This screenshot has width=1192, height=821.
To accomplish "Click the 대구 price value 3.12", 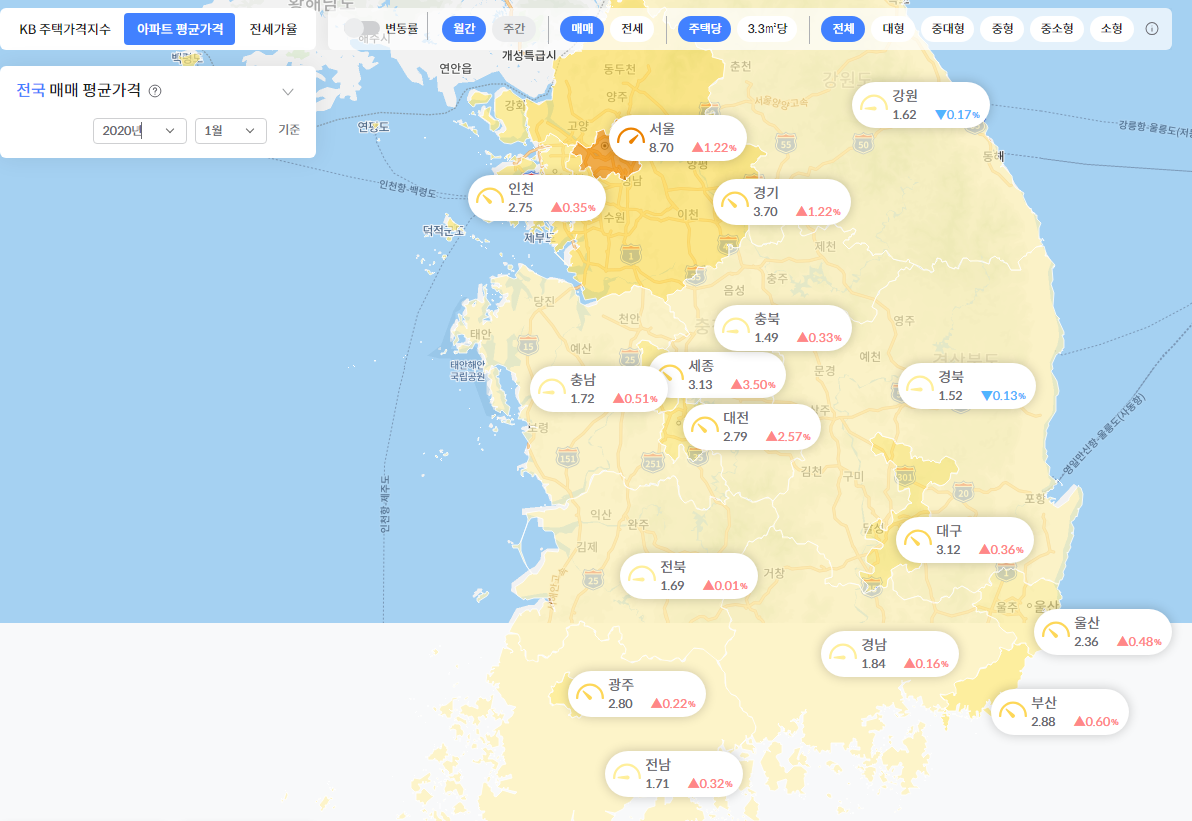I will click(948, 550).
